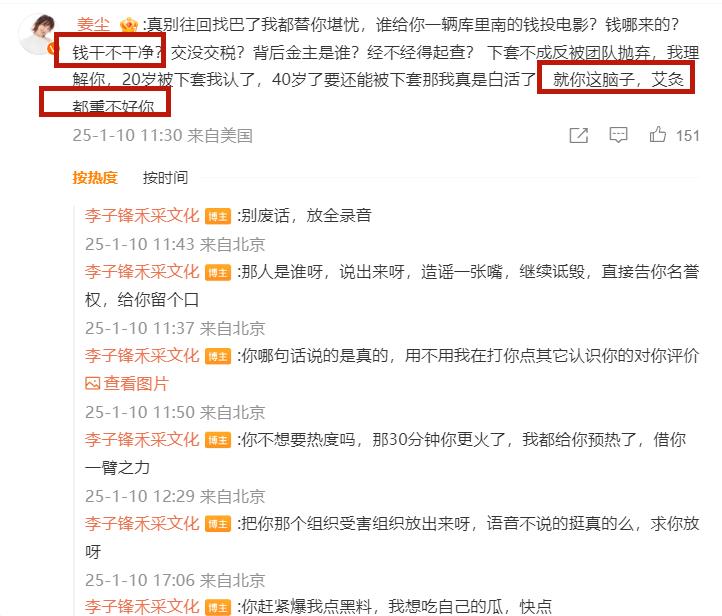The height and width of the screenshot is (616, 722).
Task: Like the comment with thumbs-up icon
Action: [658, 134]
